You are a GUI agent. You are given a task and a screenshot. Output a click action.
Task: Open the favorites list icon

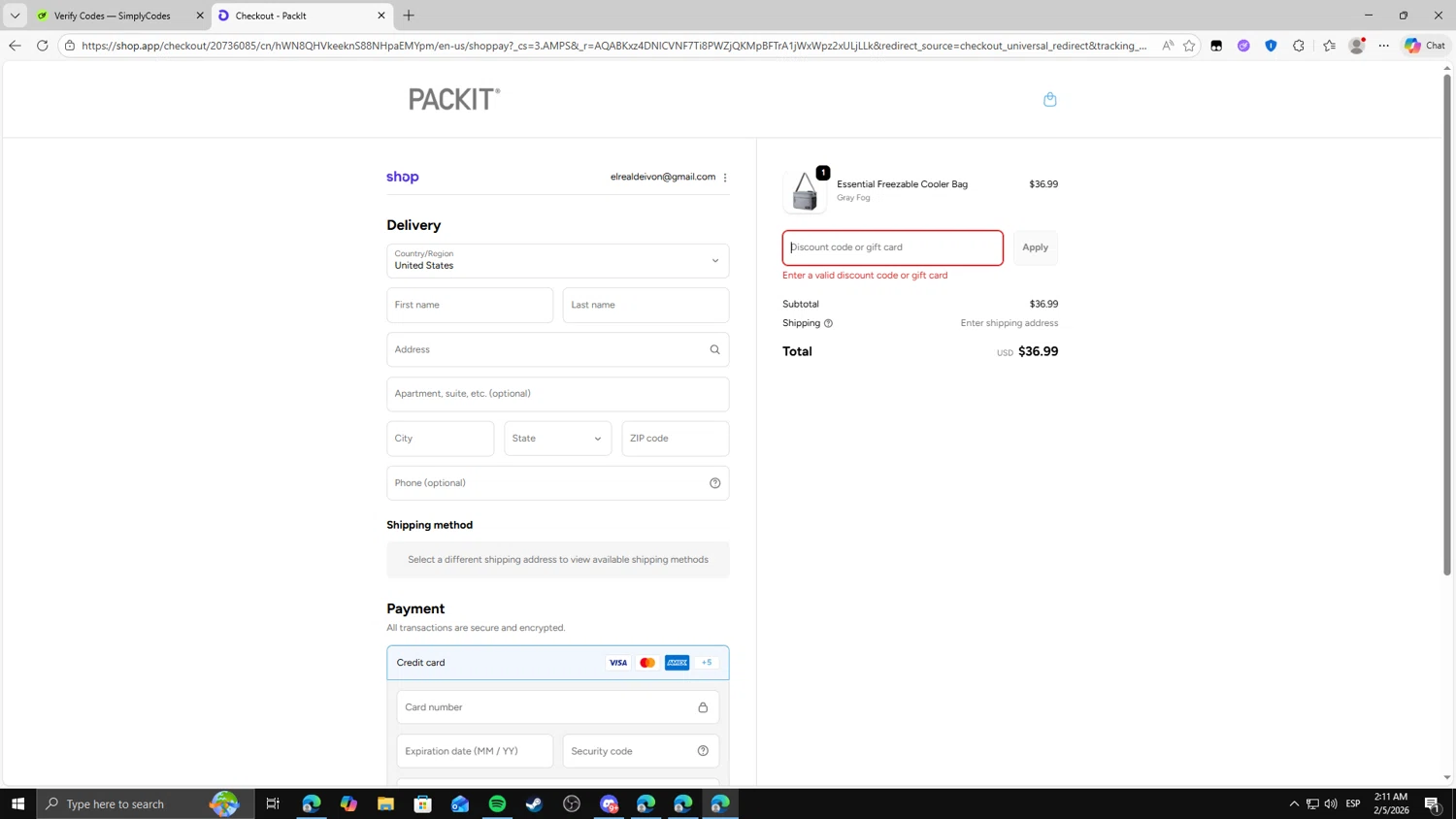[x=1329, y=46]
